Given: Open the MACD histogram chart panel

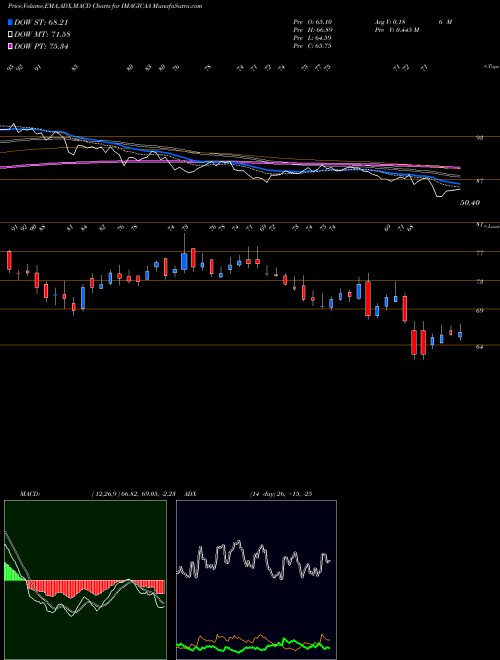Looking at the screenshot, I should pyautogui.click(x=85, y=580).
